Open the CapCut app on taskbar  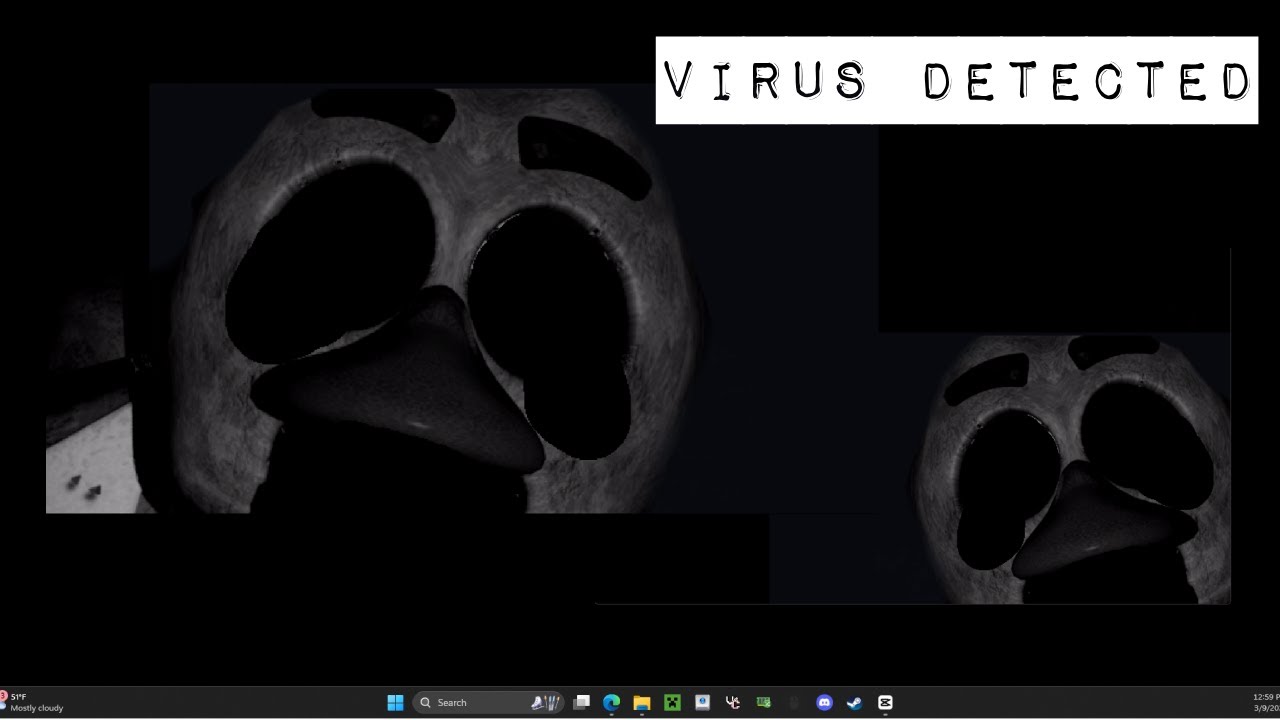(x=885, y=702)
